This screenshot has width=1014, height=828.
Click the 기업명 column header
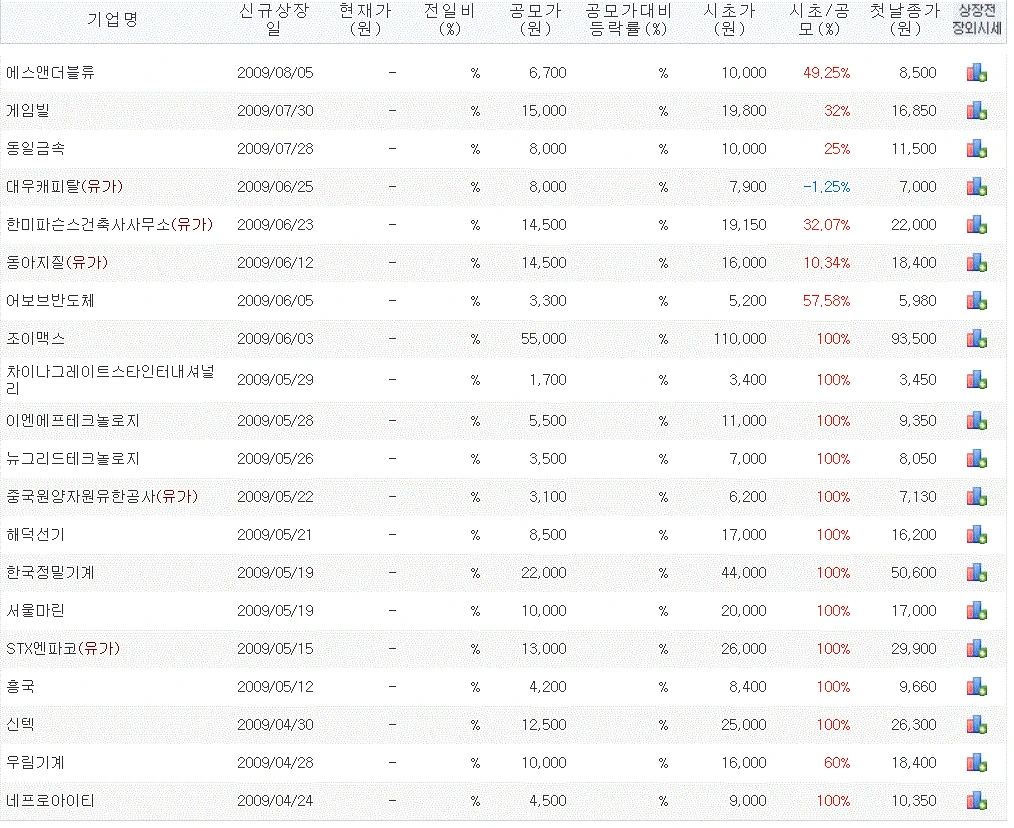coord(113,19)
